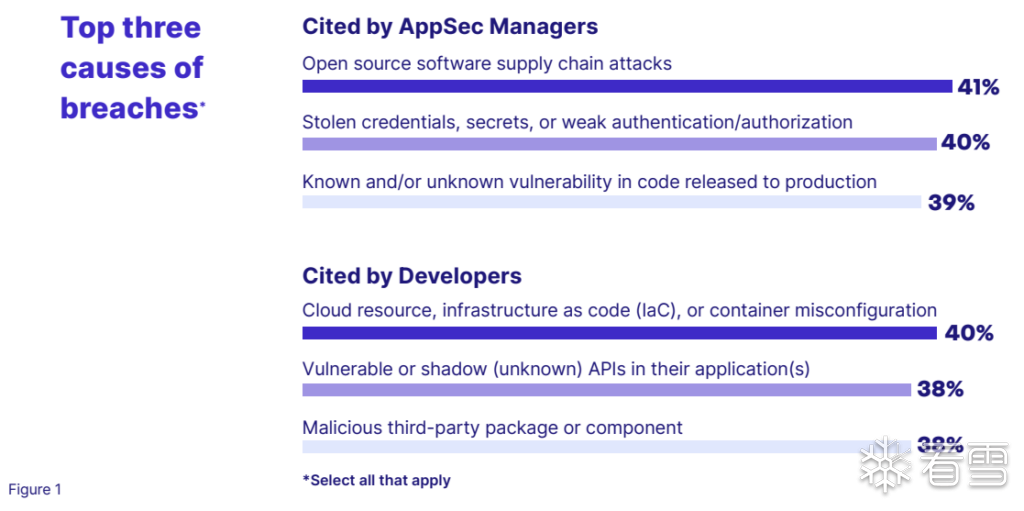Click the 41% value label
The height and width of the screenshot is (511, 1024).
978,87
